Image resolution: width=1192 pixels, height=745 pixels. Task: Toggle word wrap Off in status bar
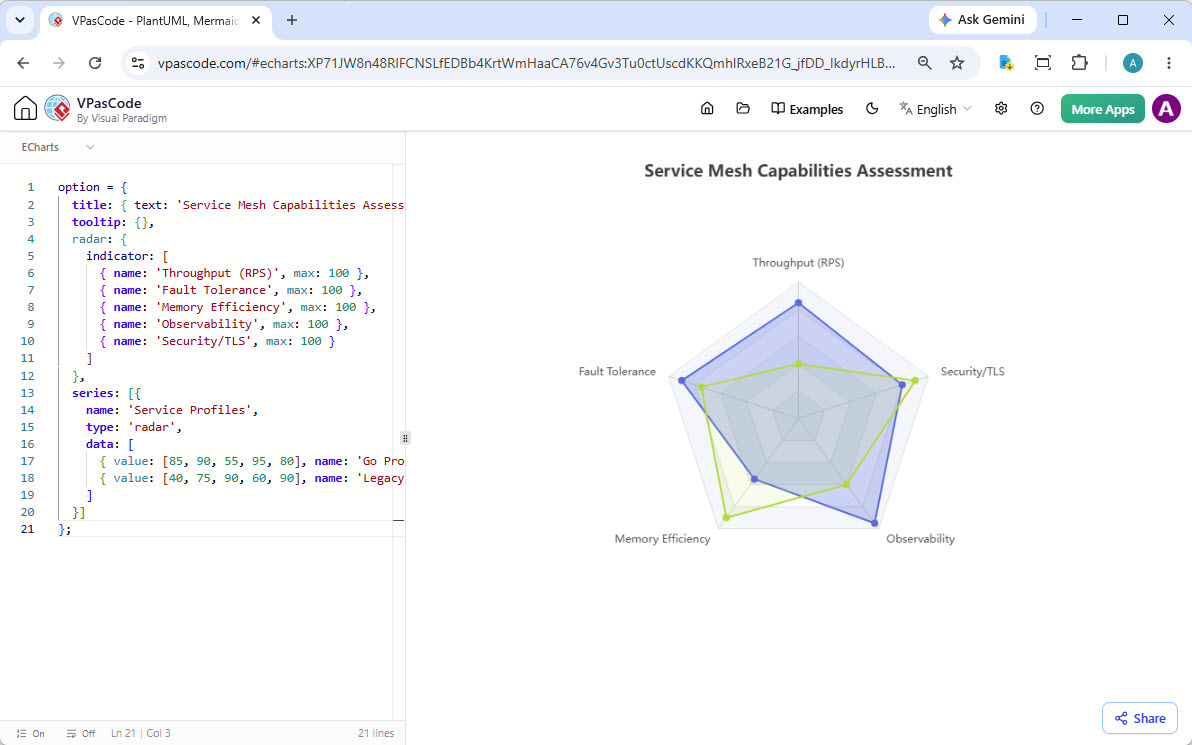(81, 734)
